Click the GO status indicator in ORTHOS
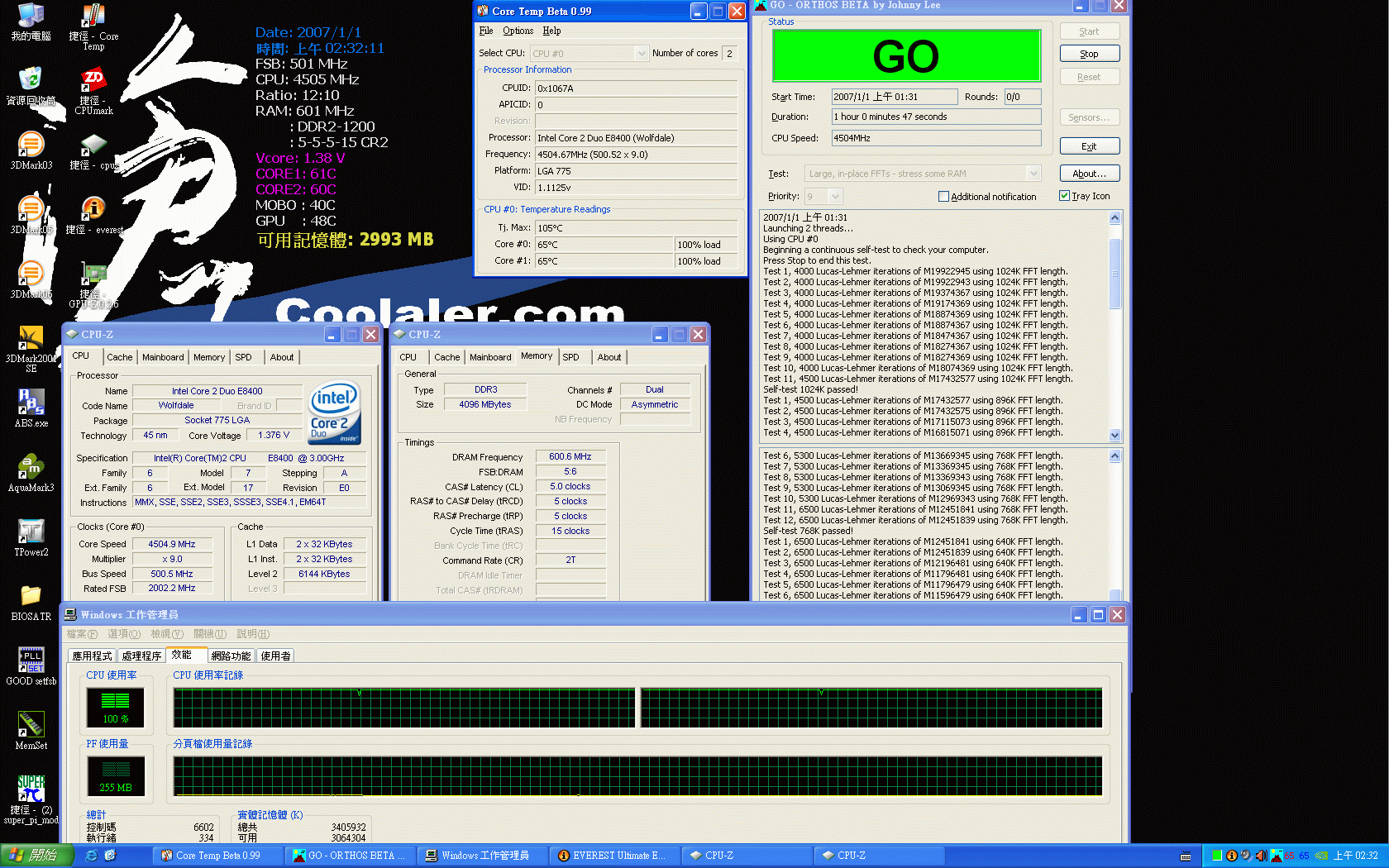 click(906, 56)
